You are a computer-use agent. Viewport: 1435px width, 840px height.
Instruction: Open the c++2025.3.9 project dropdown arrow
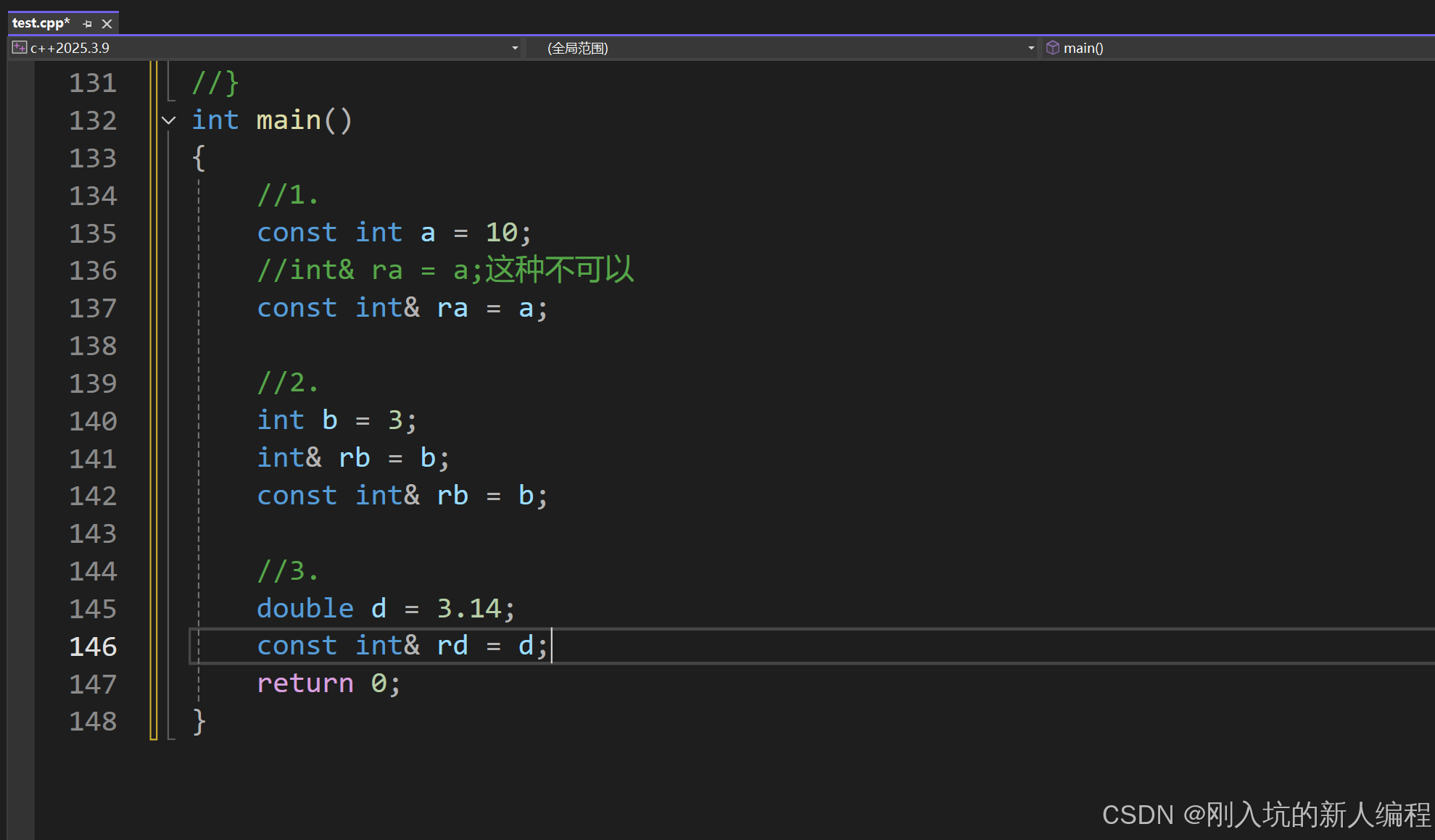point(515,48)
